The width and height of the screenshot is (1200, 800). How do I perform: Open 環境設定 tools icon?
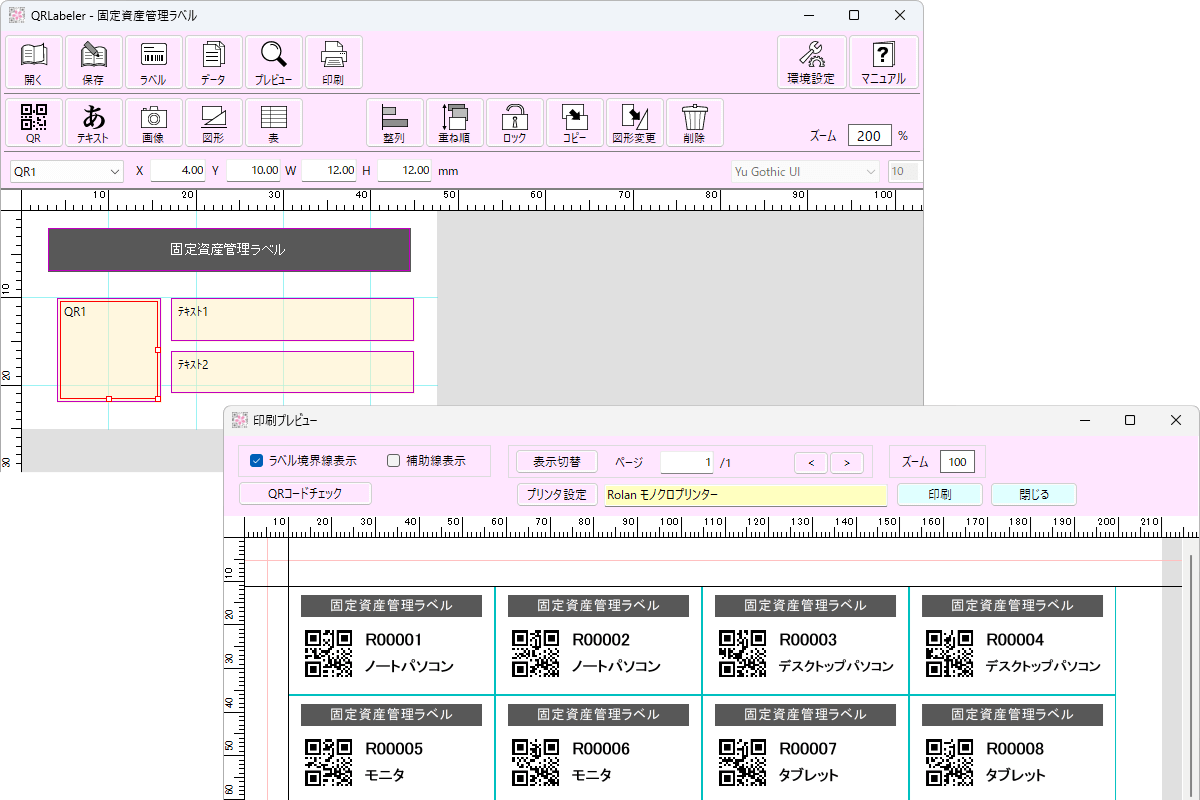pos(811,63)
